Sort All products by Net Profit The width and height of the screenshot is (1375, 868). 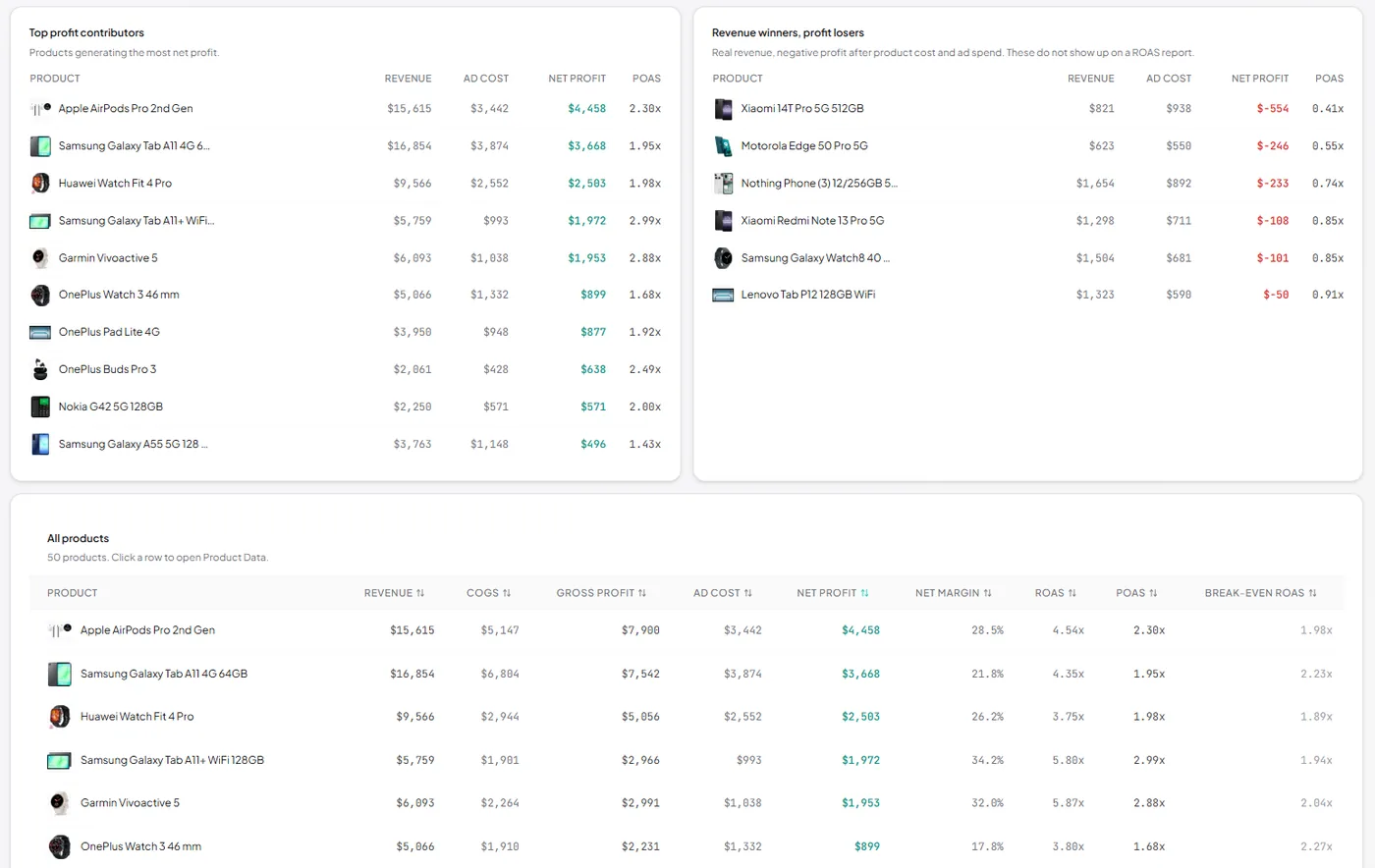click(x=833, y=593)
